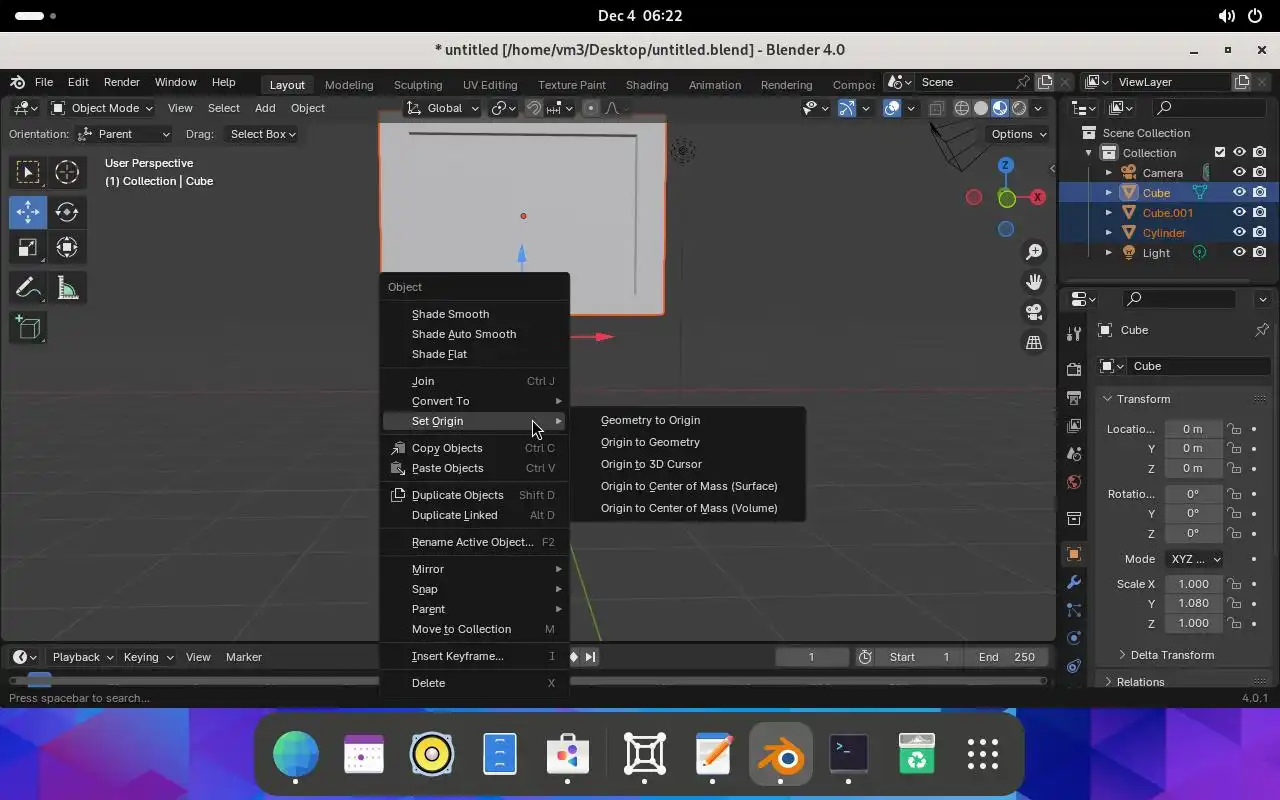Select the Annotate pencil tool

click(28, 289)
